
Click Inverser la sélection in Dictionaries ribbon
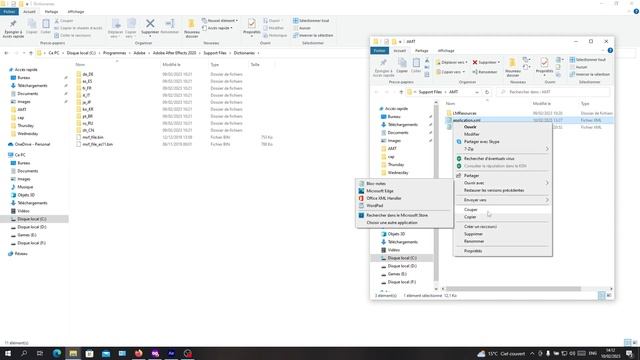pos(313,36)
